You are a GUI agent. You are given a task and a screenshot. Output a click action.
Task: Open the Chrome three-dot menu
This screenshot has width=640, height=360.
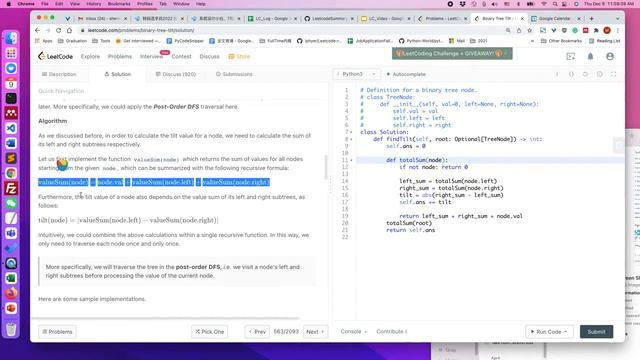point(618,30)
